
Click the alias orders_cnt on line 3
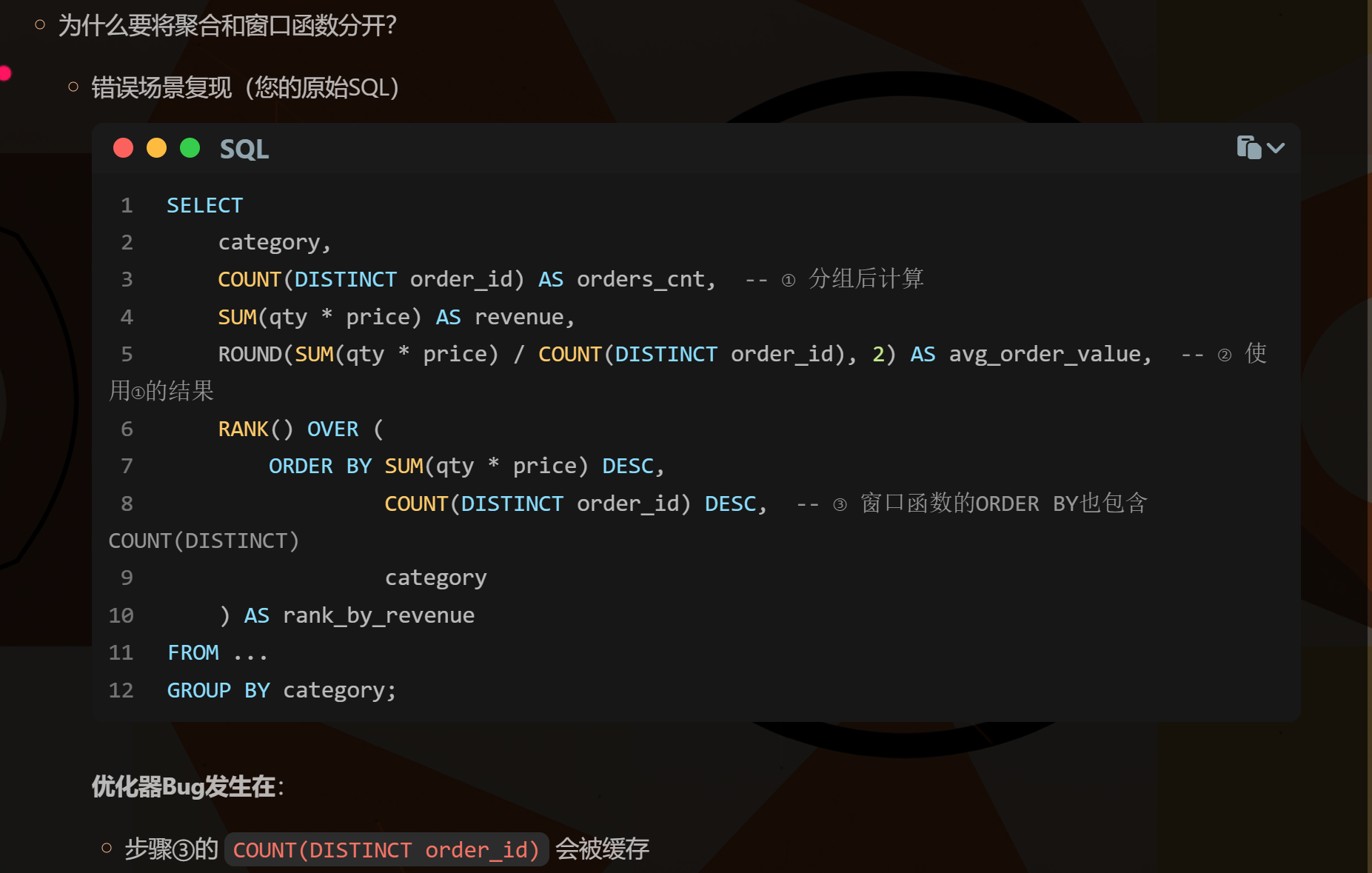[x=640, y=279]
